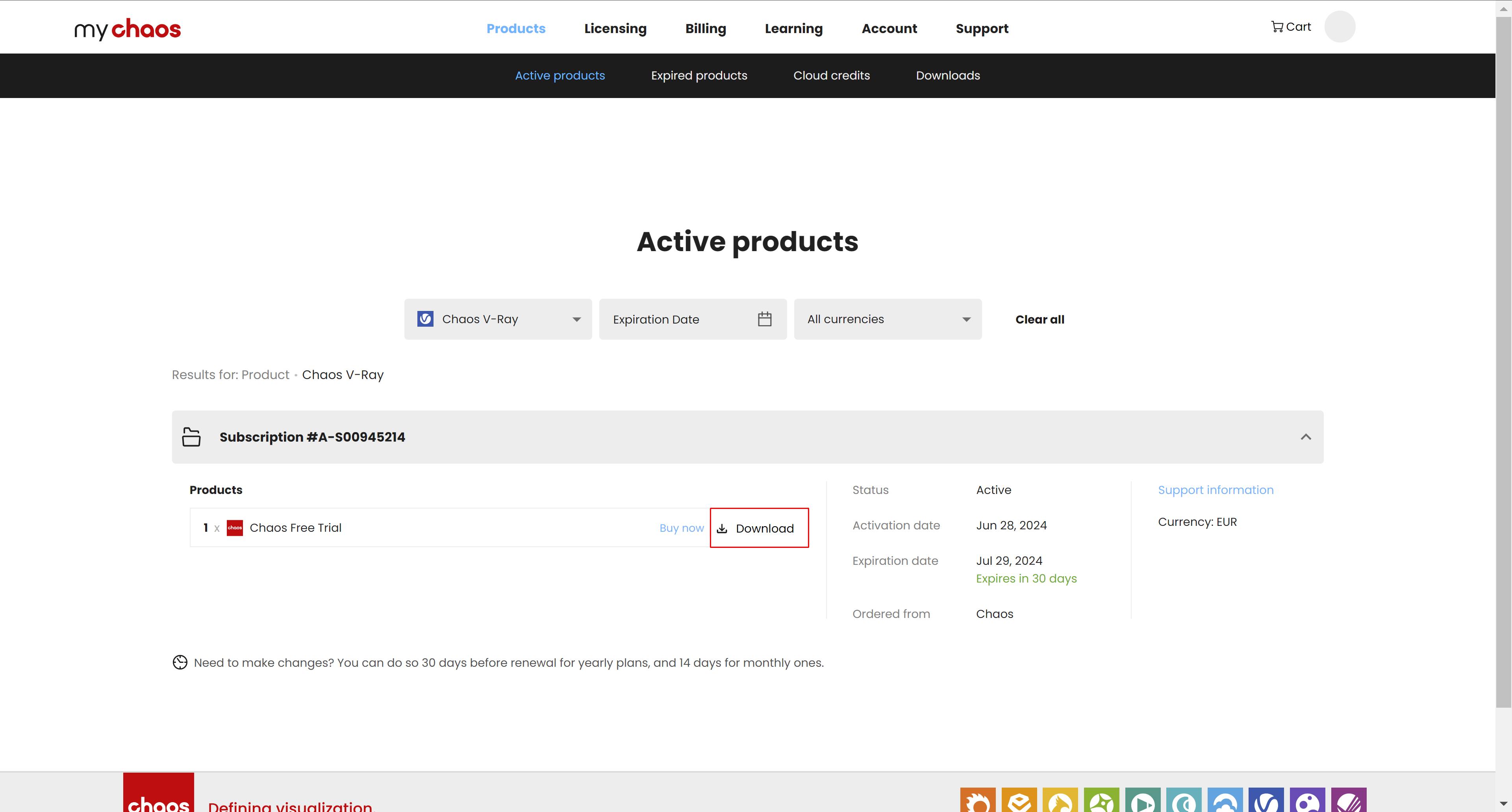The width and height of the screenshot is (1512, 812).
Task: Click the Buy now link
Action: pyautogui.click(x=682, y=528)
